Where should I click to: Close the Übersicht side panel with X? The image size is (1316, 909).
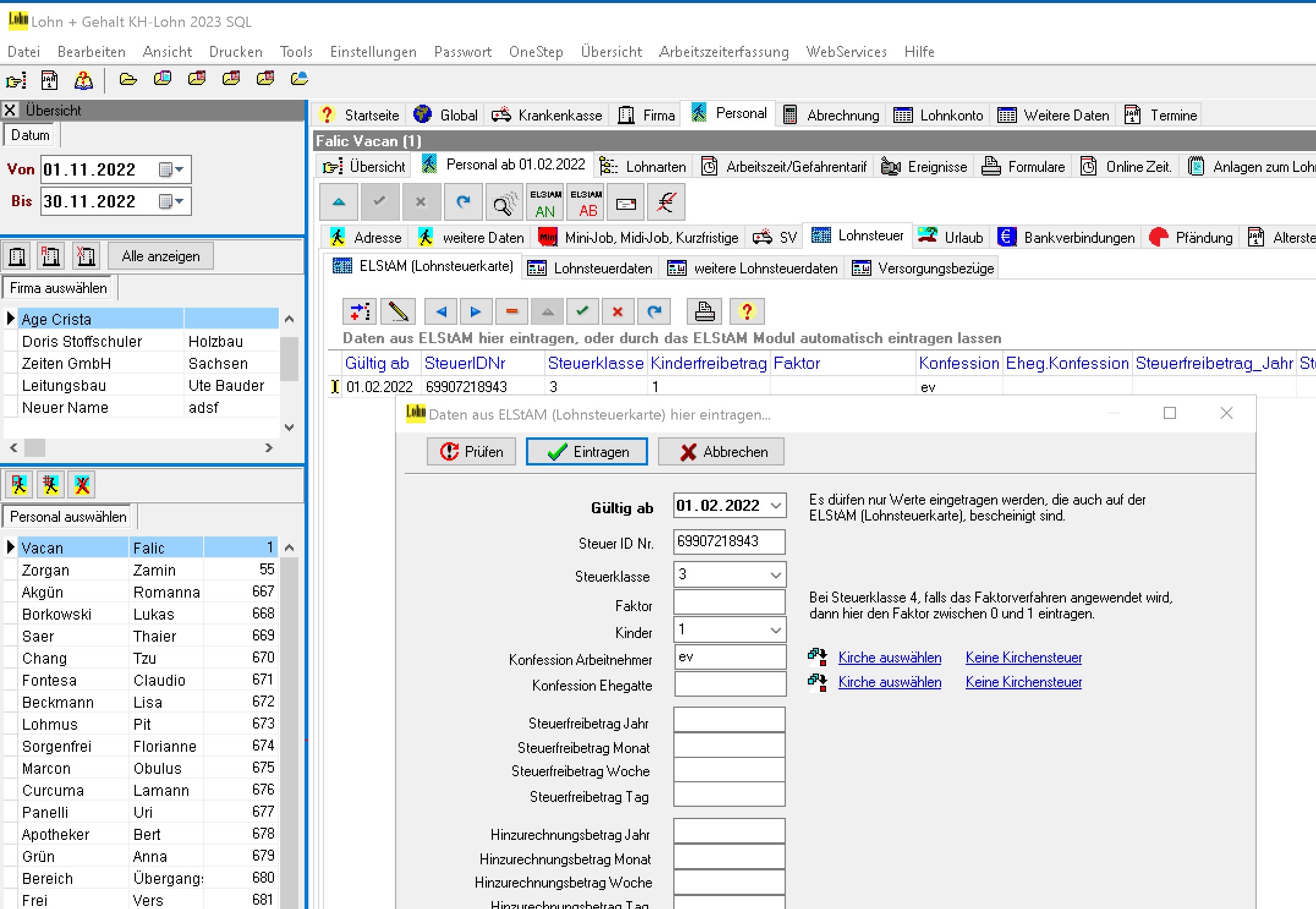point(10,110)
